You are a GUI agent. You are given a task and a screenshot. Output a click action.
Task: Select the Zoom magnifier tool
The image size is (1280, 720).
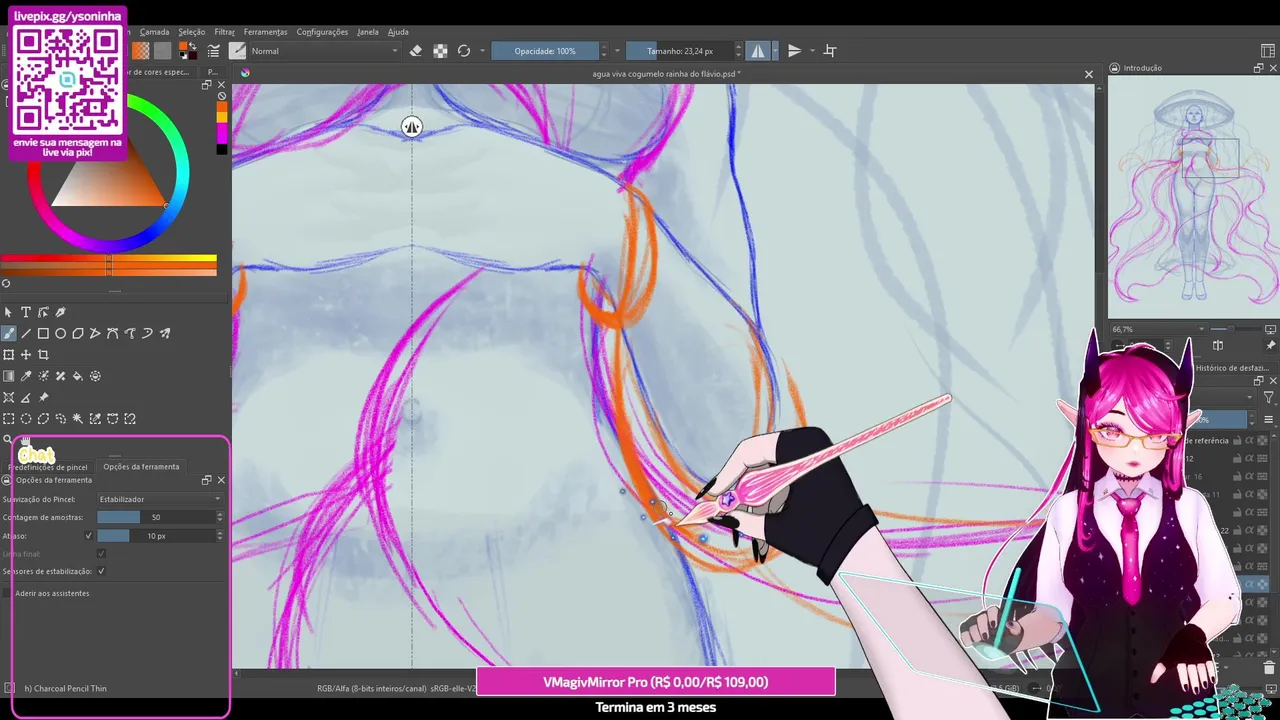coord(9,440)
